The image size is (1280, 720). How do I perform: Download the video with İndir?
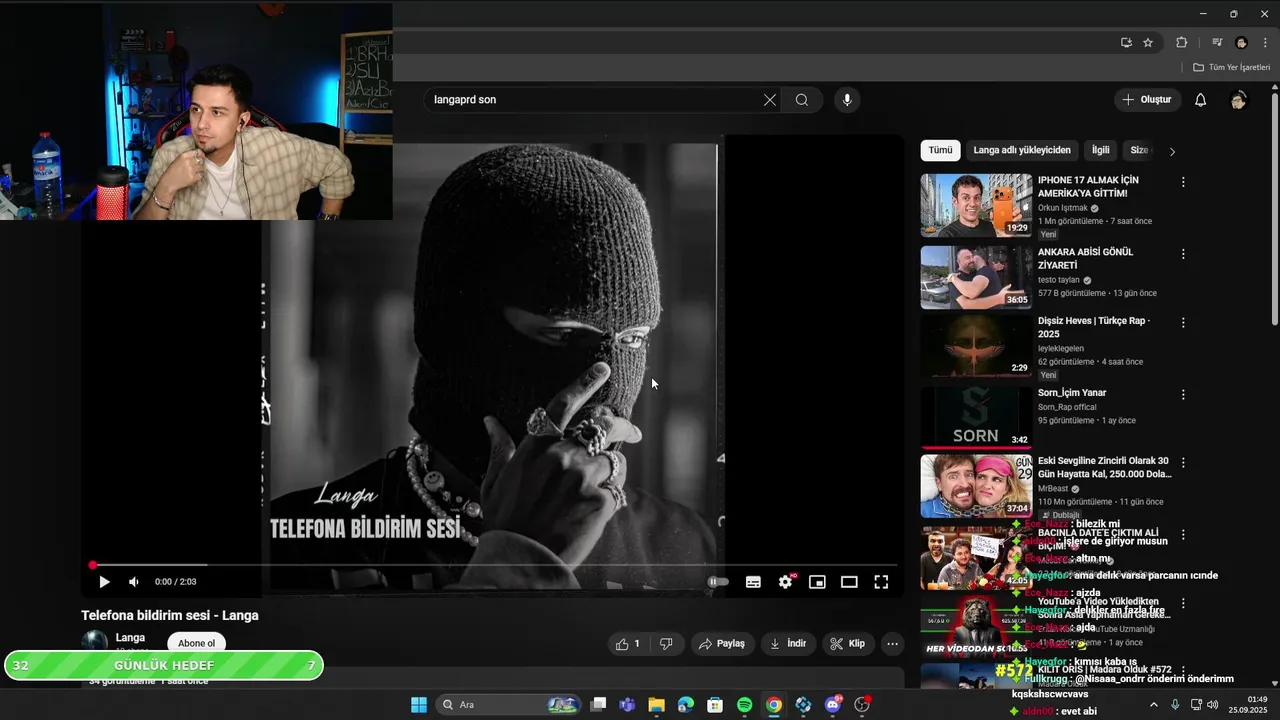[787, 644]
